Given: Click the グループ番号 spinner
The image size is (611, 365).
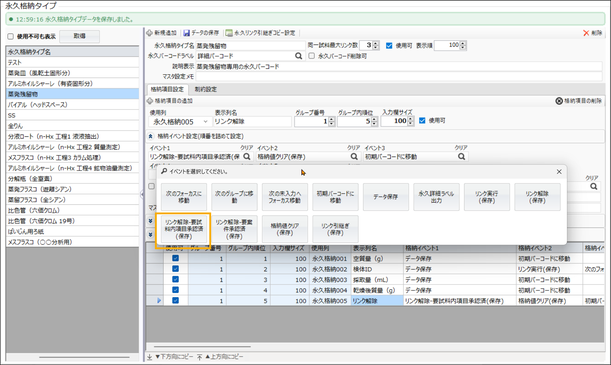Looking at the screenshot, I should point(332,122).
